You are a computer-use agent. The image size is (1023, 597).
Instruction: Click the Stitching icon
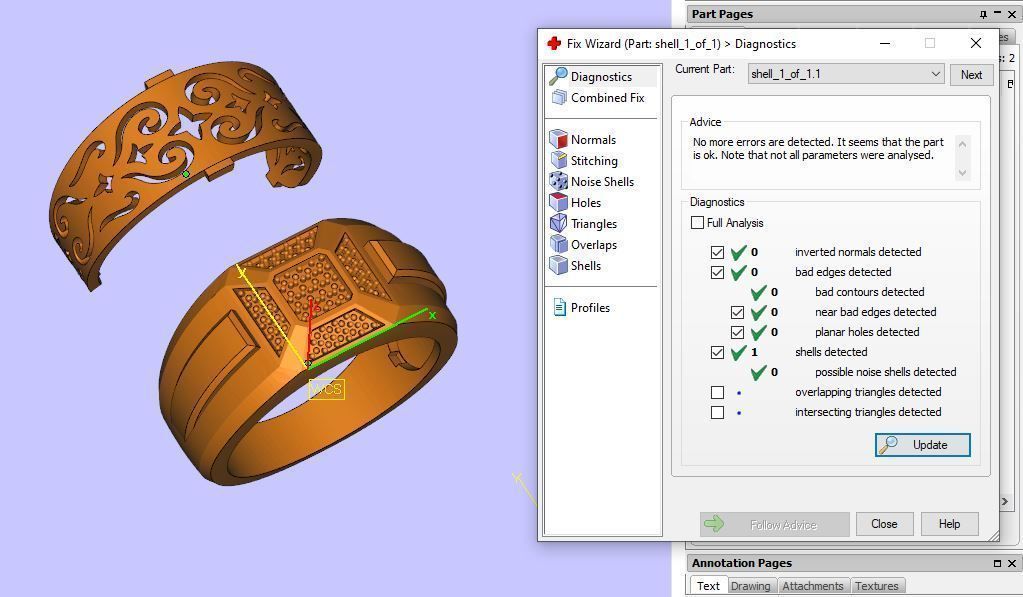click(558, 160)
